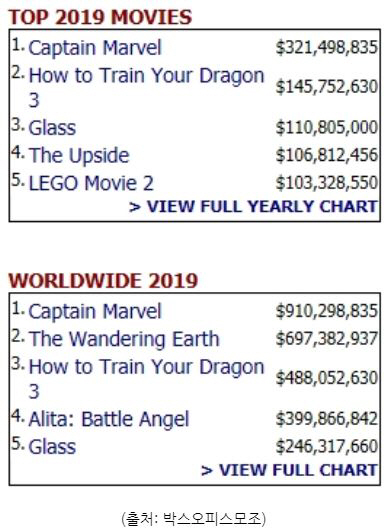
Task: Click the Box Office Mojo source caption
Action: click(x=194, y=518)
